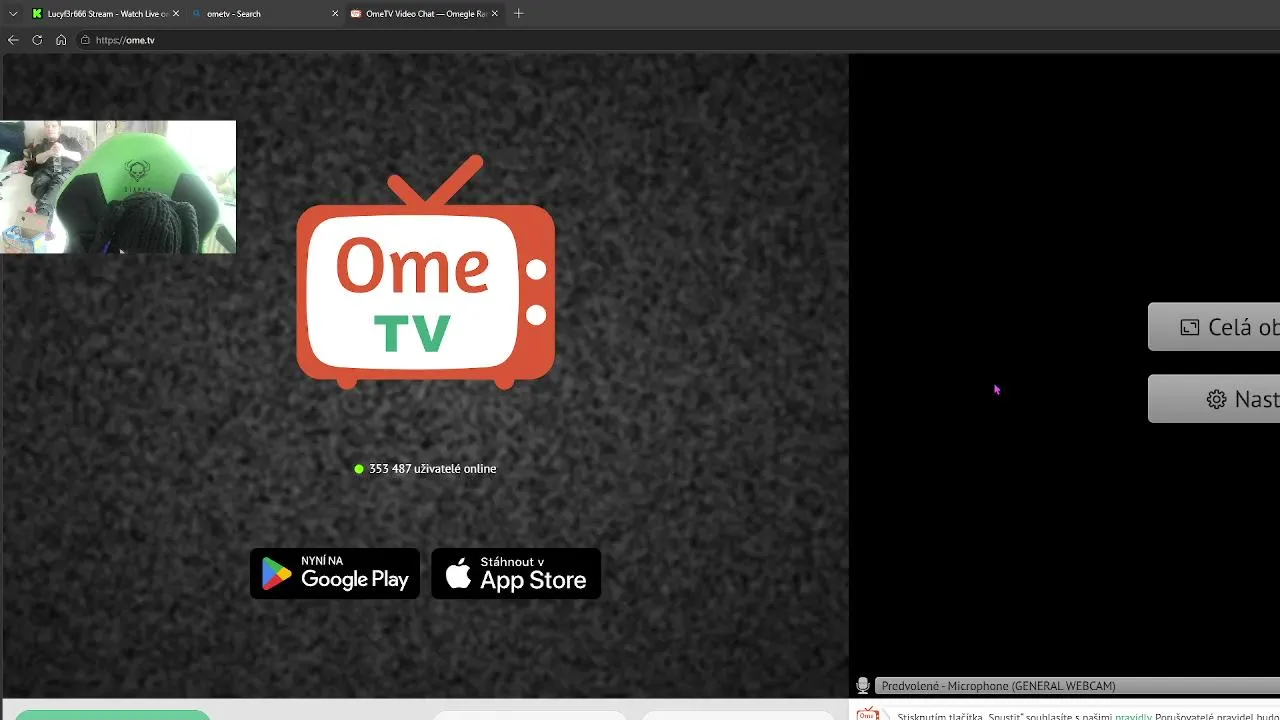Viewport: 1280px width, 720px height.
Task: Close the Lucyf3r666 Stream tab
Action: coord(176,14)
